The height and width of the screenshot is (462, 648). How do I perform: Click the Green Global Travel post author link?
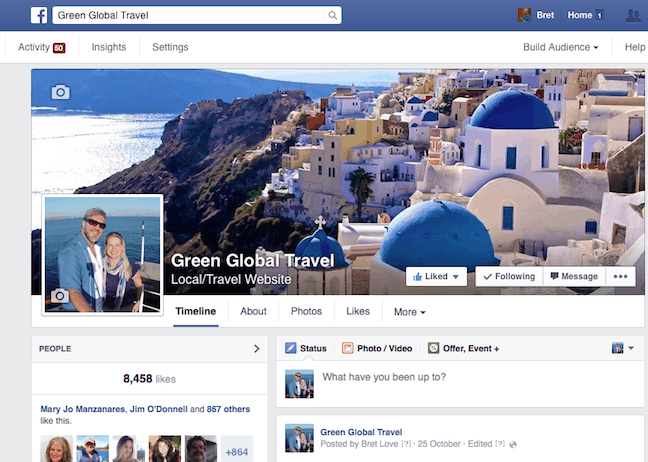[361, 432]
